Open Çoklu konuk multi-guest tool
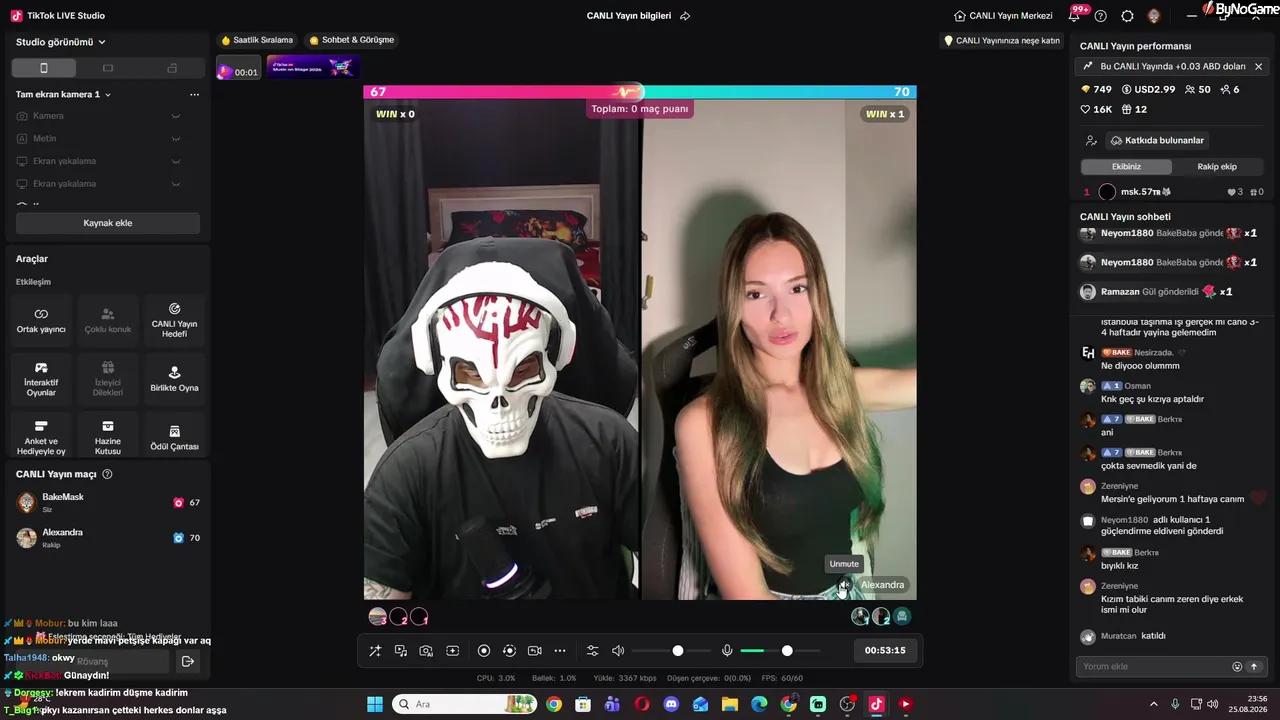Image resolution: width=1280 pixels, height=720 pixels. pos(108,320)
